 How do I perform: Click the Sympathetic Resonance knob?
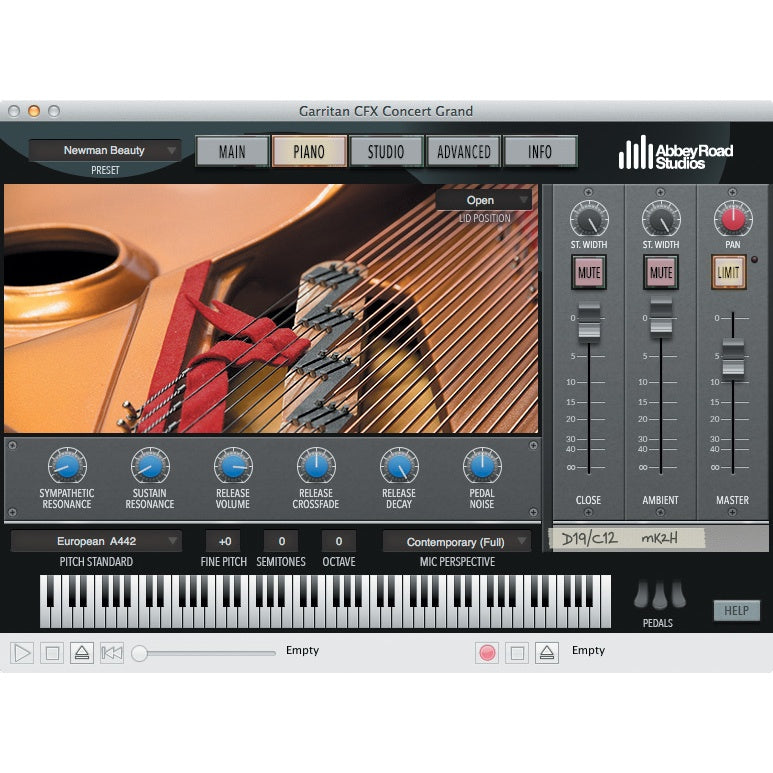(x=67, y=466)
